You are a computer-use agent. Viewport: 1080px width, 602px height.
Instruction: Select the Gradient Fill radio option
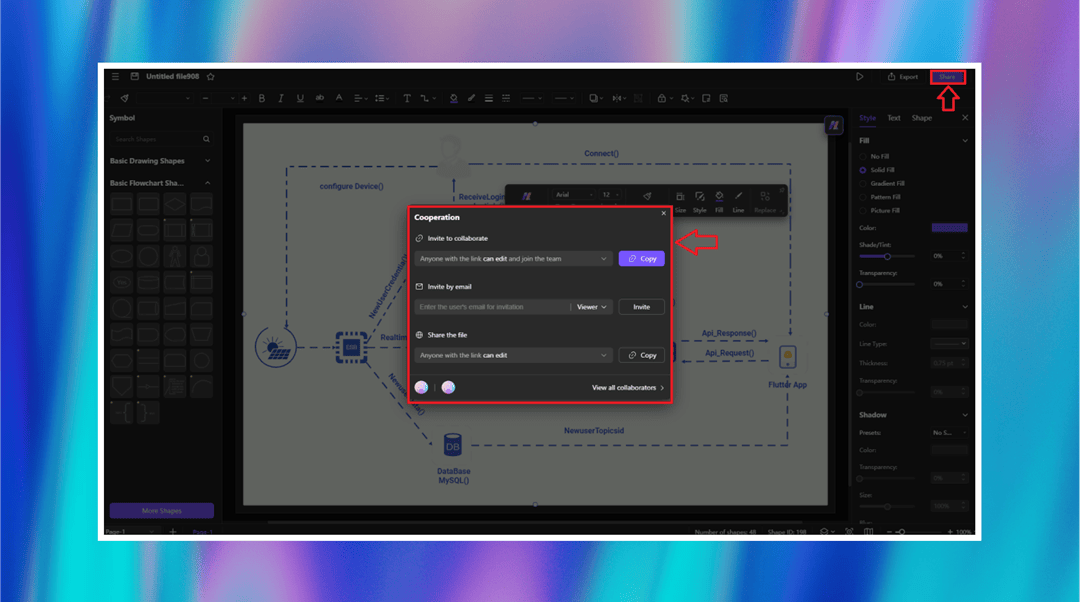click(x=862, y=184)
